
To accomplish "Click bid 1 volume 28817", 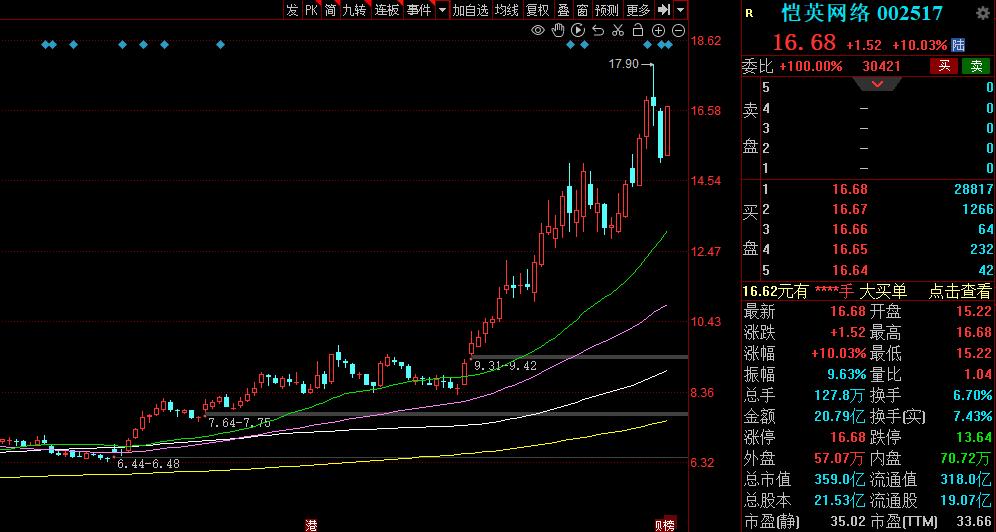I will [972, 189].
